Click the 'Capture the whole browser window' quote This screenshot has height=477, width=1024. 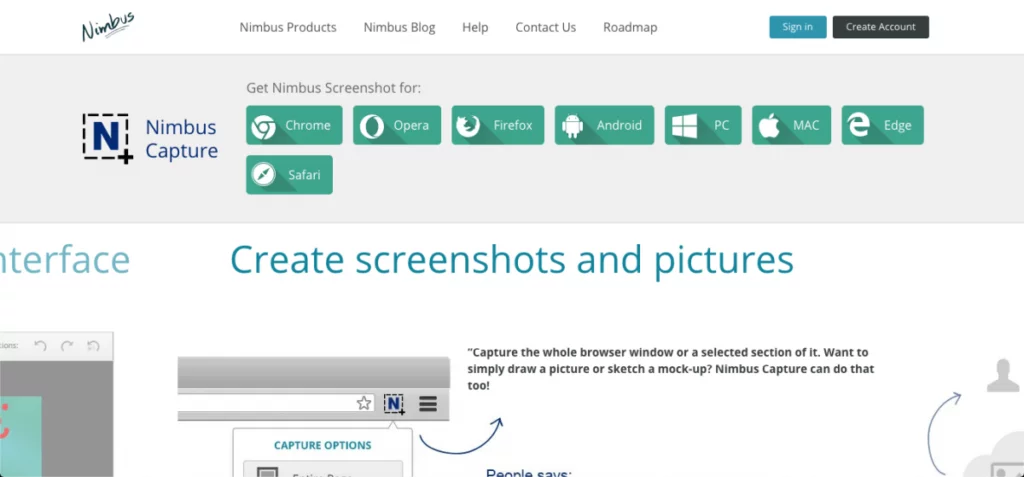pos(671,369)
